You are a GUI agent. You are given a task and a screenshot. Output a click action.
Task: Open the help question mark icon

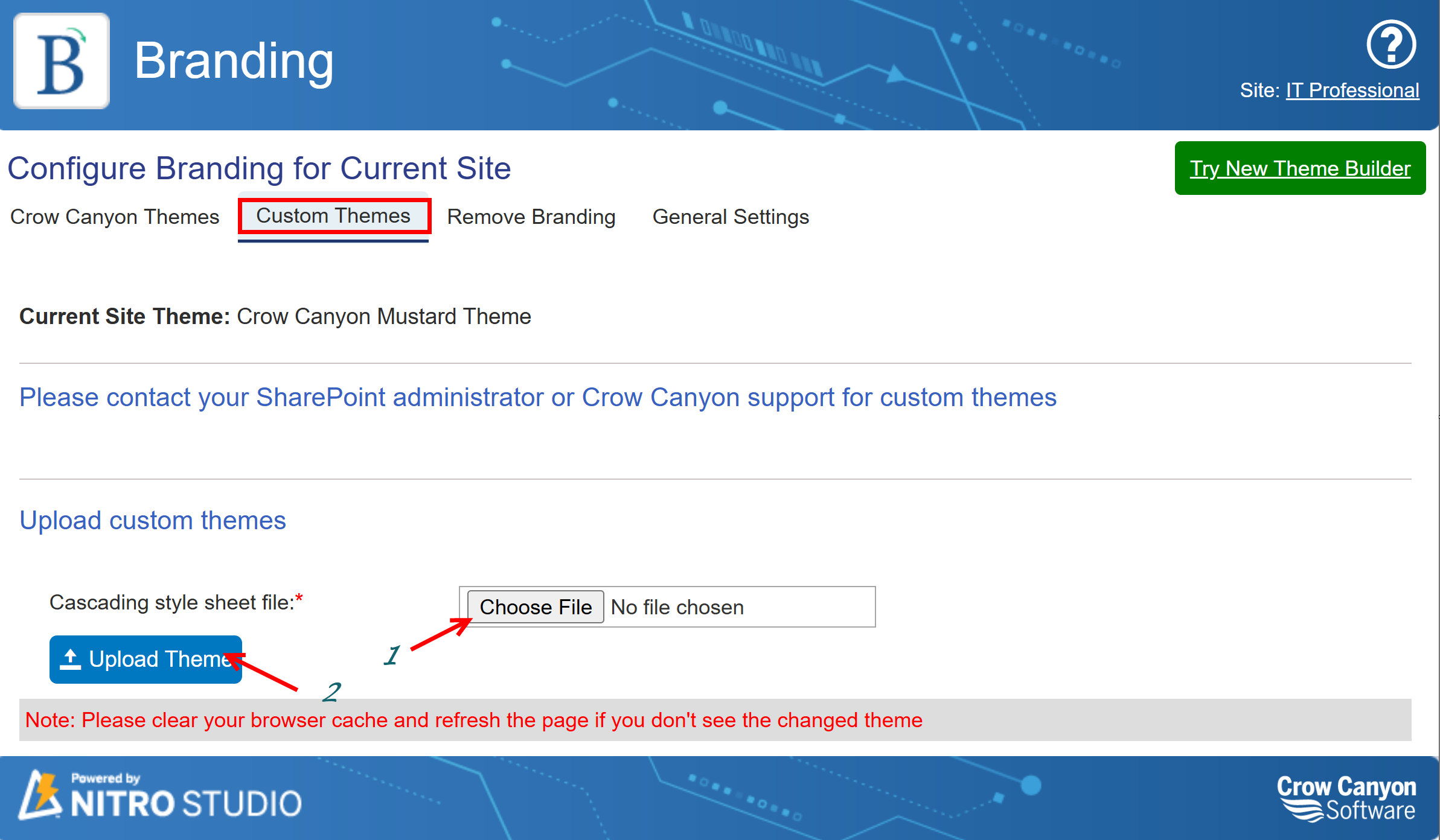[x=1391, y=45]
